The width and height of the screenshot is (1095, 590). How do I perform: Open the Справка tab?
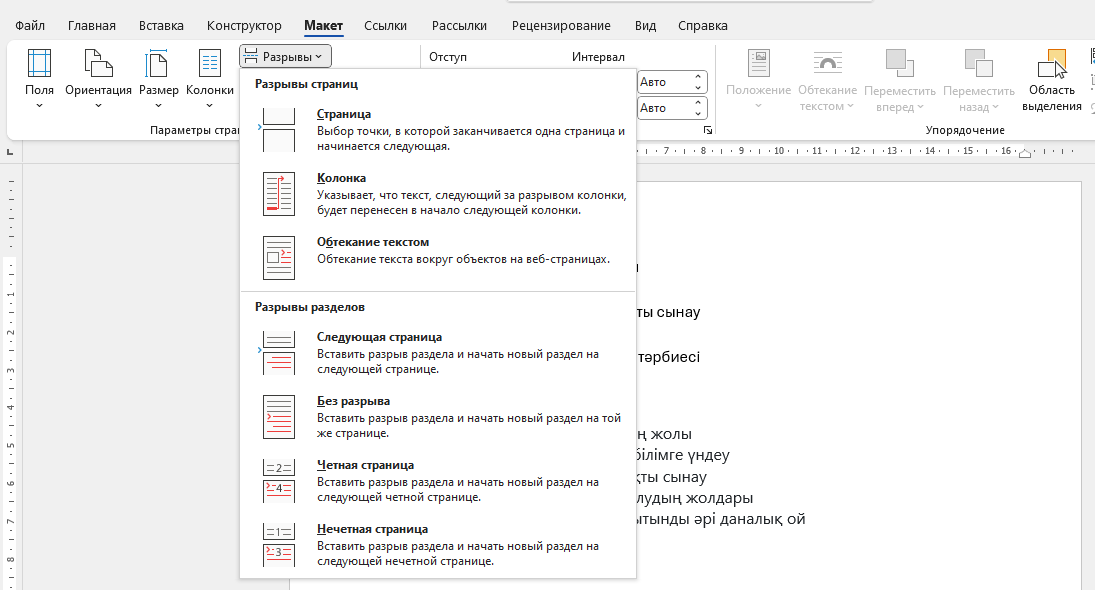point(703,26)
